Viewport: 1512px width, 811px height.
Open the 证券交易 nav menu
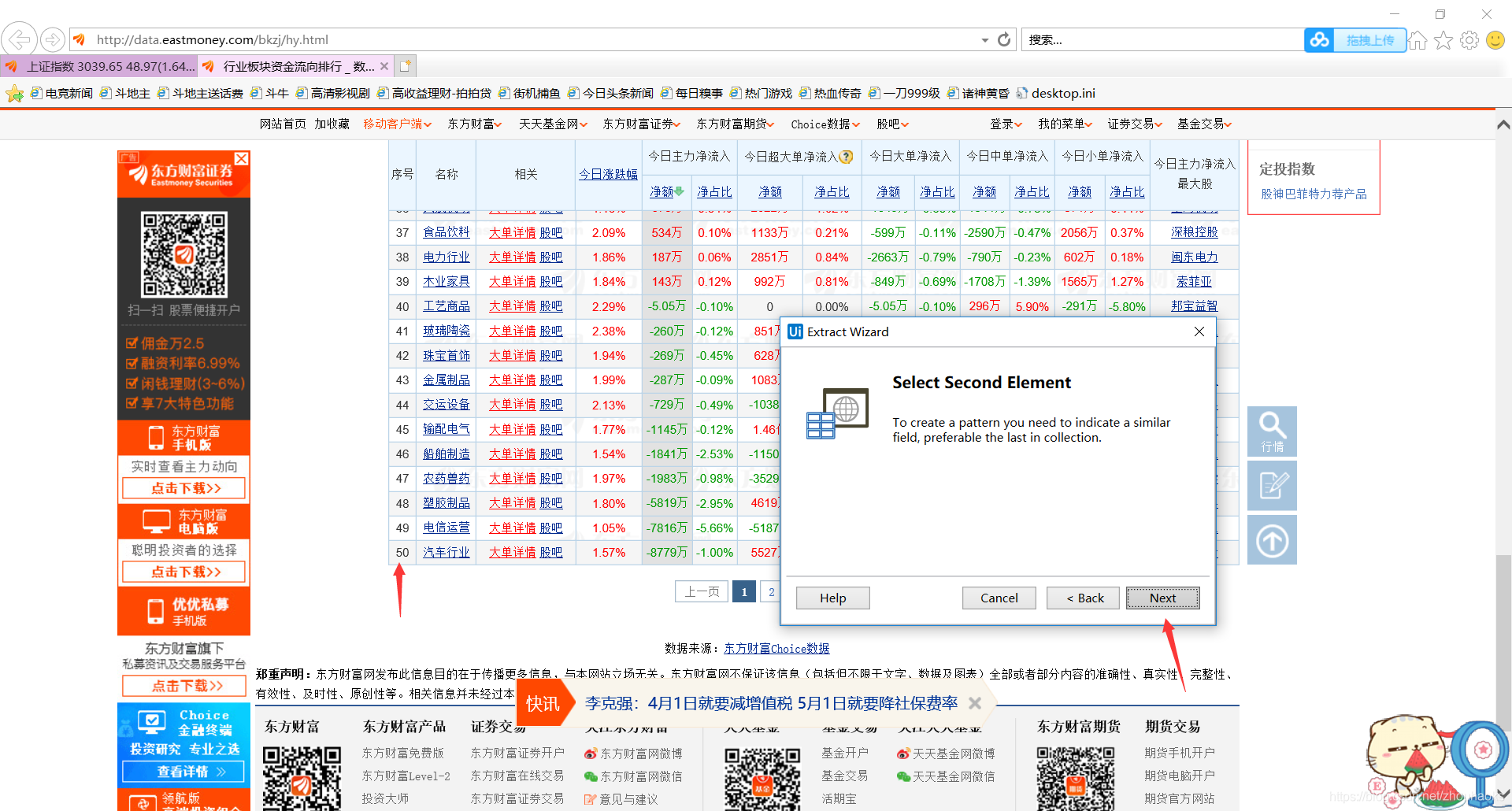(1135, 124)
